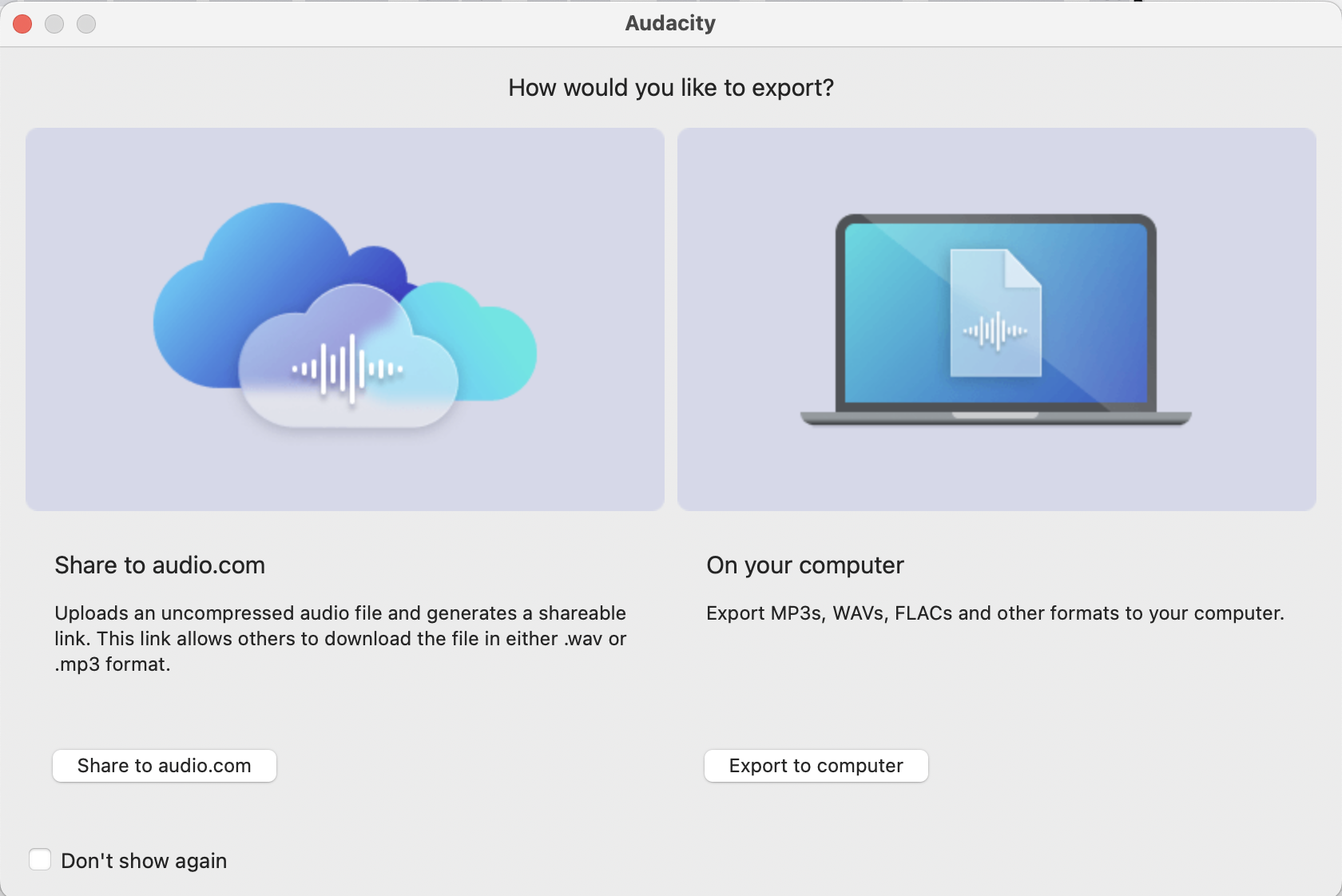Enable the Don't show again checkbox
The width and height of the screenshot is (1342, 896).
tap(40, 859)
